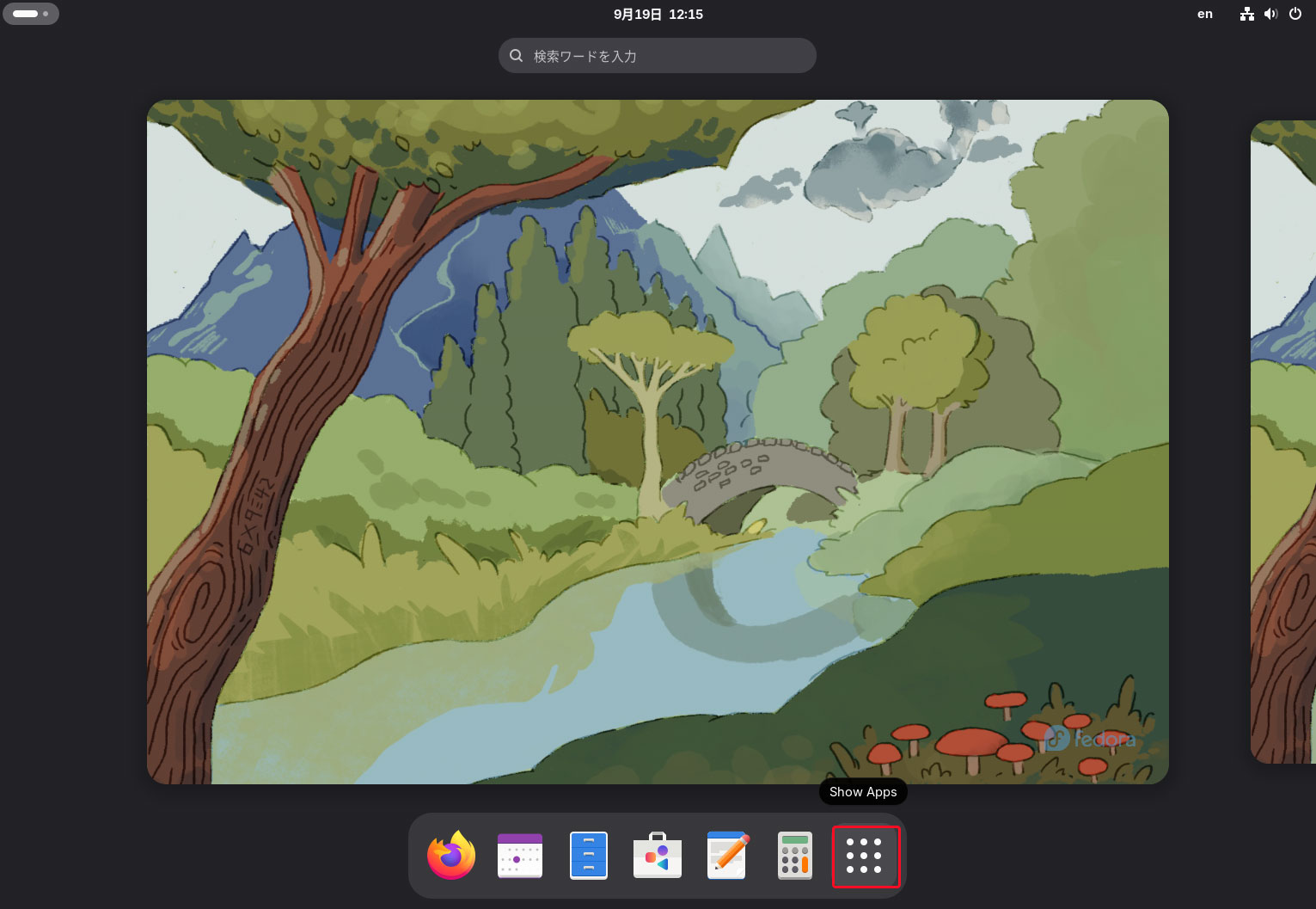The height and width of the screenshot is (909, 1316).
Task: Launch Firefox from the dock
Action: click(451, 856)
